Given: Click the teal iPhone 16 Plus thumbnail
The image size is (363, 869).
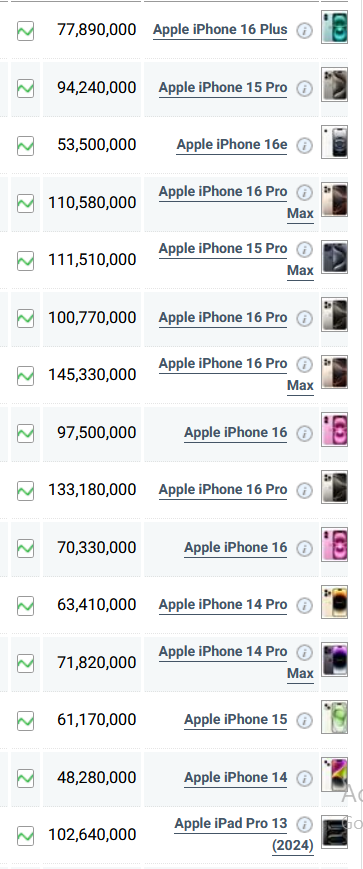Looking at the screenshot, I should click(335, 27).
